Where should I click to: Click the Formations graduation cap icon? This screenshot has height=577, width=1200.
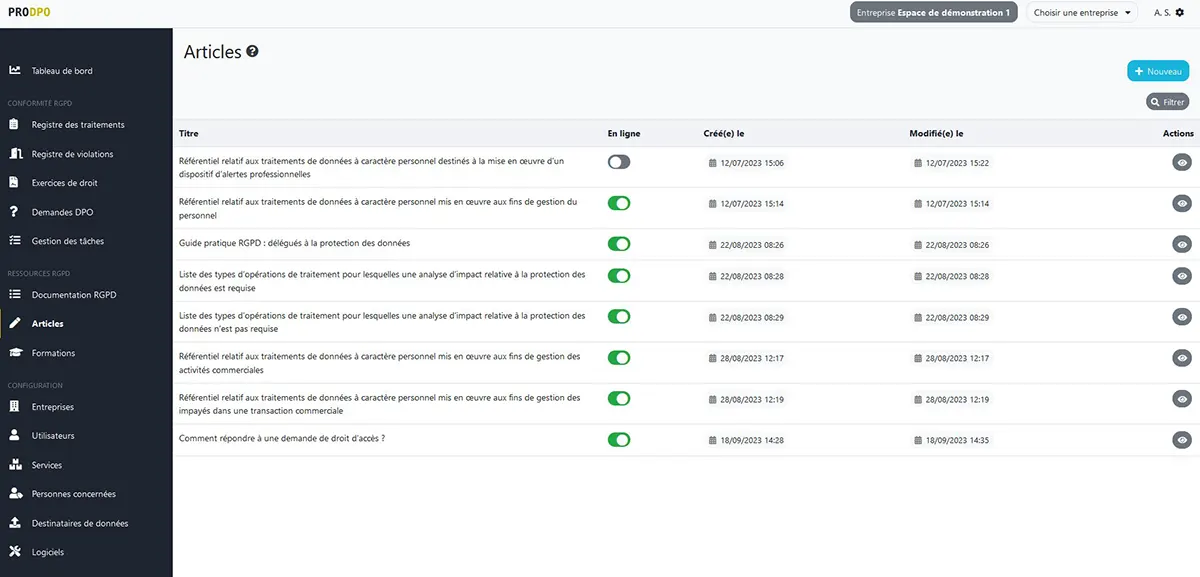pyautogui.click(x=14, y=353)
